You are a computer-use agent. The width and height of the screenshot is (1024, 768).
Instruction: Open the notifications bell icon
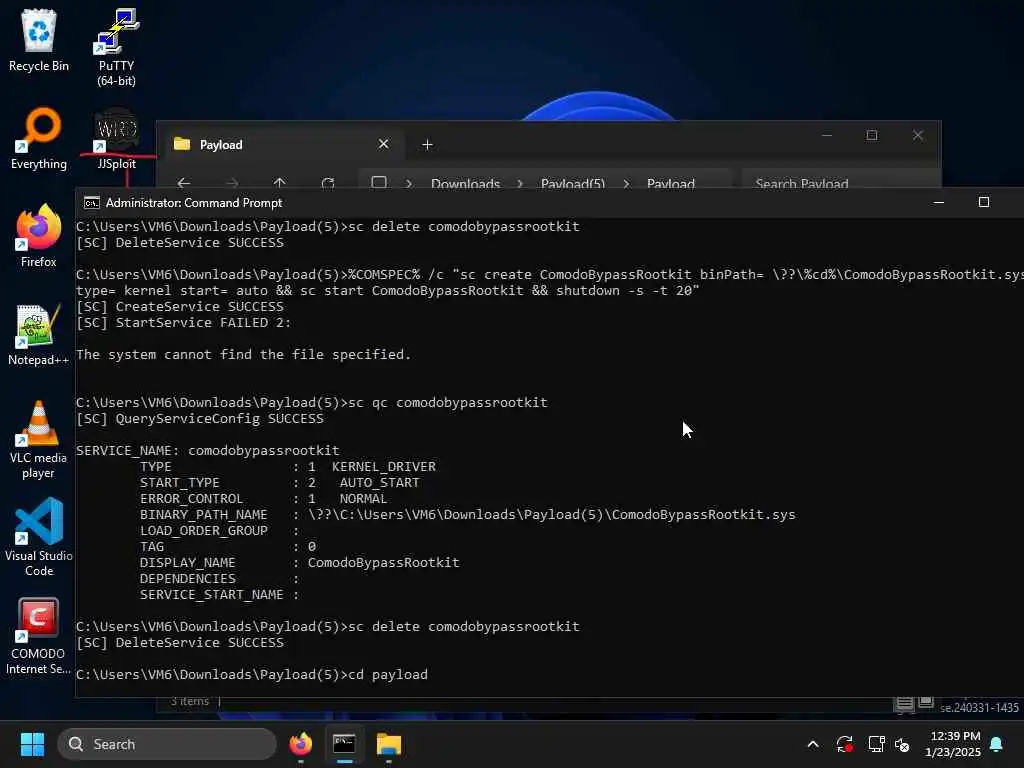pyautogui.click(x=997, y=744)
